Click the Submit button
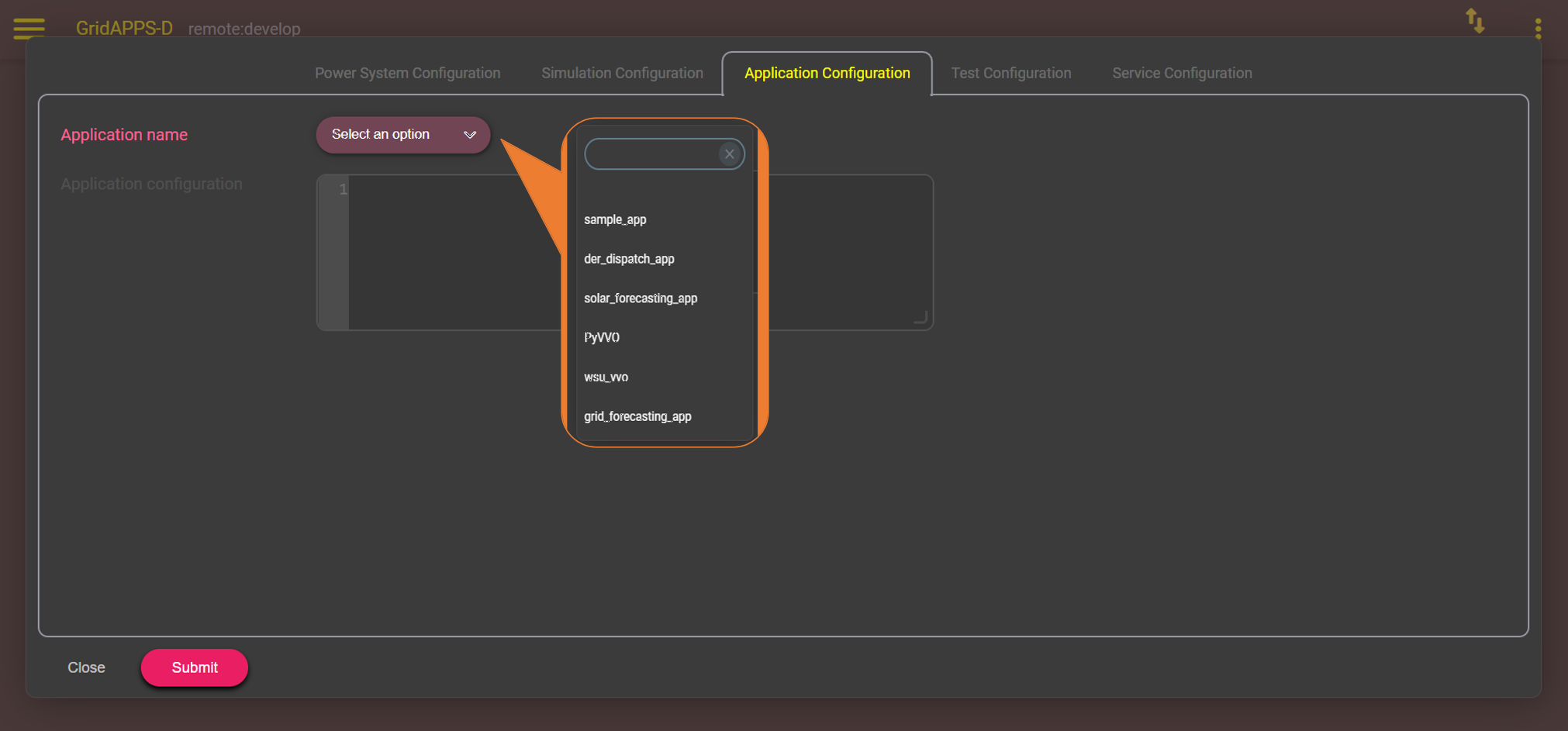Screen dimensions: 1568x731 pyautogui.click(x=195, y=667)
